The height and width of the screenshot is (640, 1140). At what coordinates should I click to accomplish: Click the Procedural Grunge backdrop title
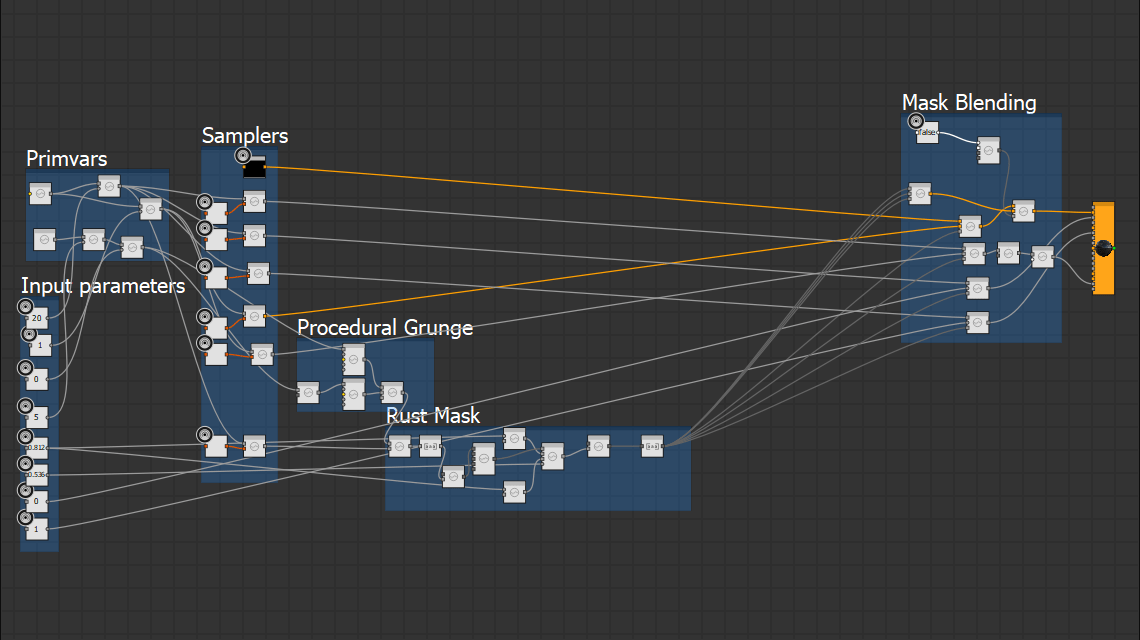(384, 328)
